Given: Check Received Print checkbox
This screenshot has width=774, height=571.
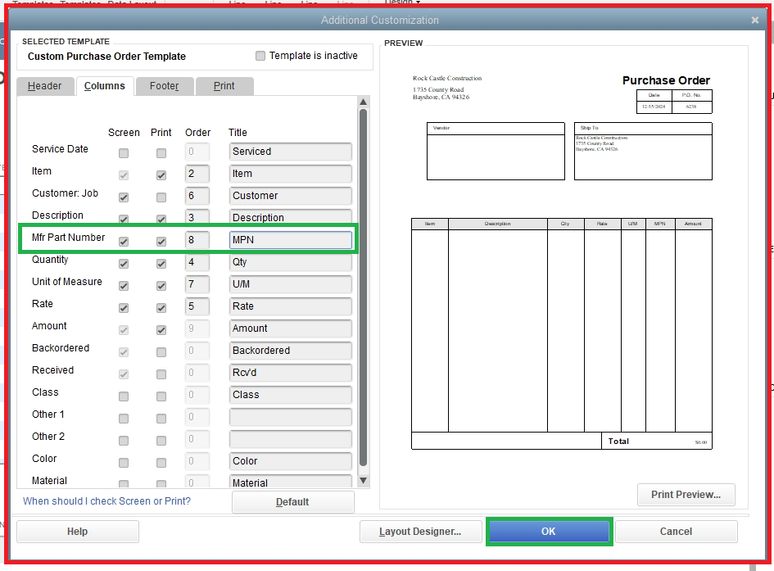Looking at the screenshot, I should click(x=161, y=374).
